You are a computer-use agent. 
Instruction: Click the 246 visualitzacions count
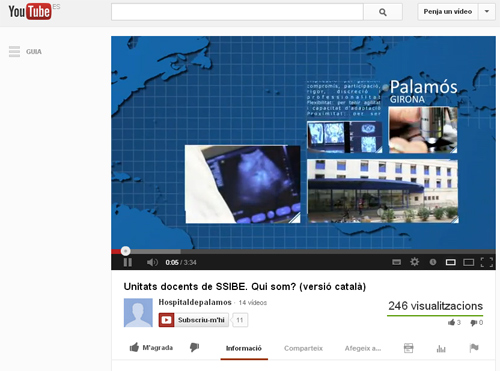point(435,306)
